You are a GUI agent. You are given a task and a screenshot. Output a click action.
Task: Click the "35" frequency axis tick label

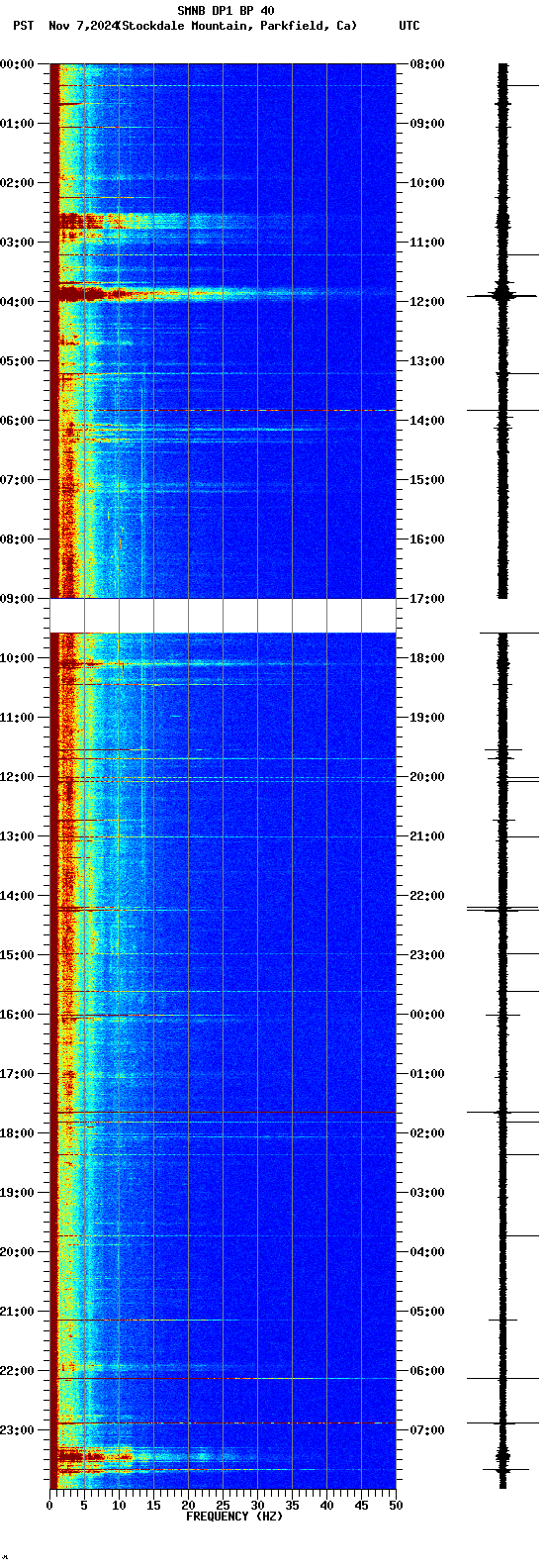[292, 1506]
